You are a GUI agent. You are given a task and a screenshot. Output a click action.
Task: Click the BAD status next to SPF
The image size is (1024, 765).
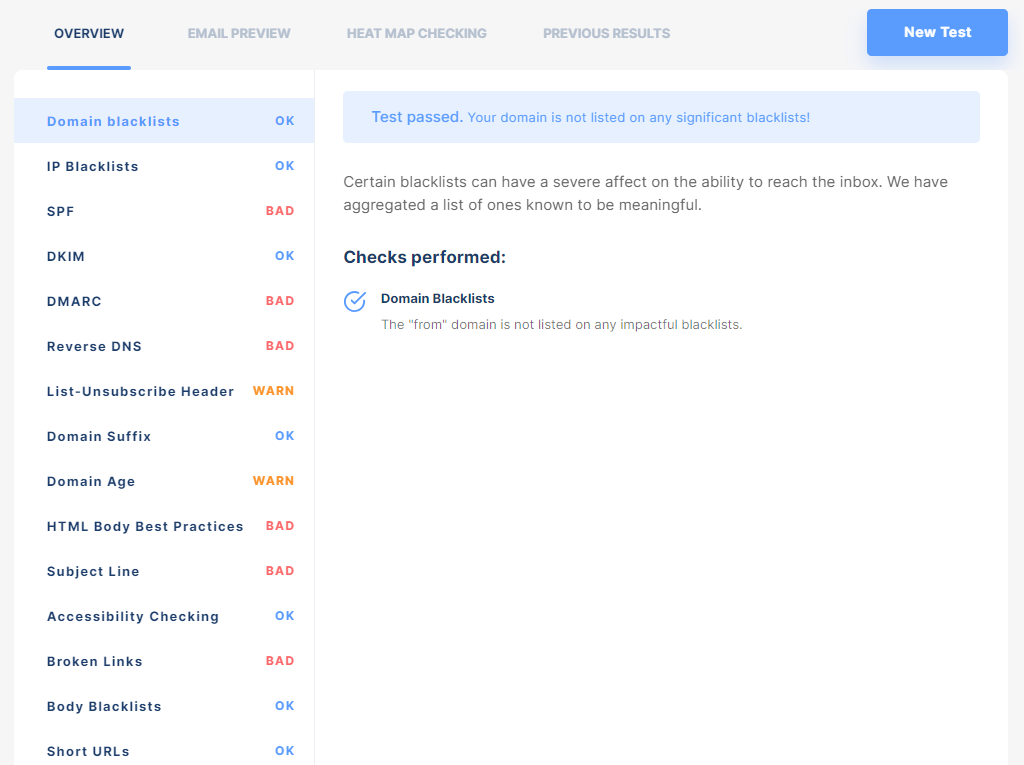pos(280,211)
